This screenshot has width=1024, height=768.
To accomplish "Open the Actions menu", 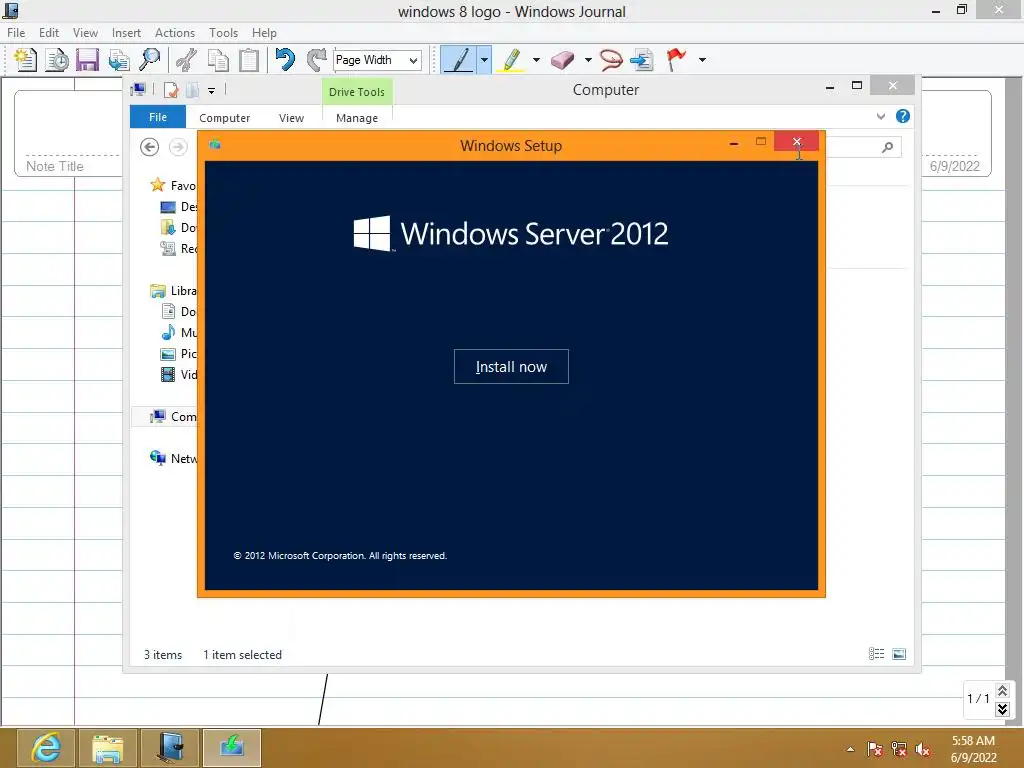I will (x=174, y=33).
